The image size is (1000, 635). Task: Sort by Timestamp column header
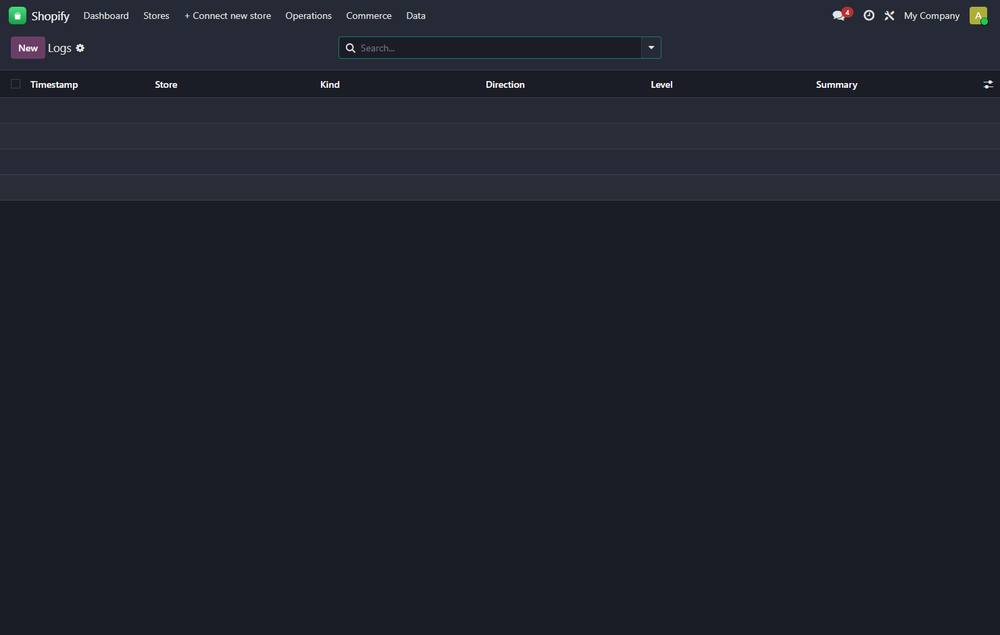[x=54, y=84]
